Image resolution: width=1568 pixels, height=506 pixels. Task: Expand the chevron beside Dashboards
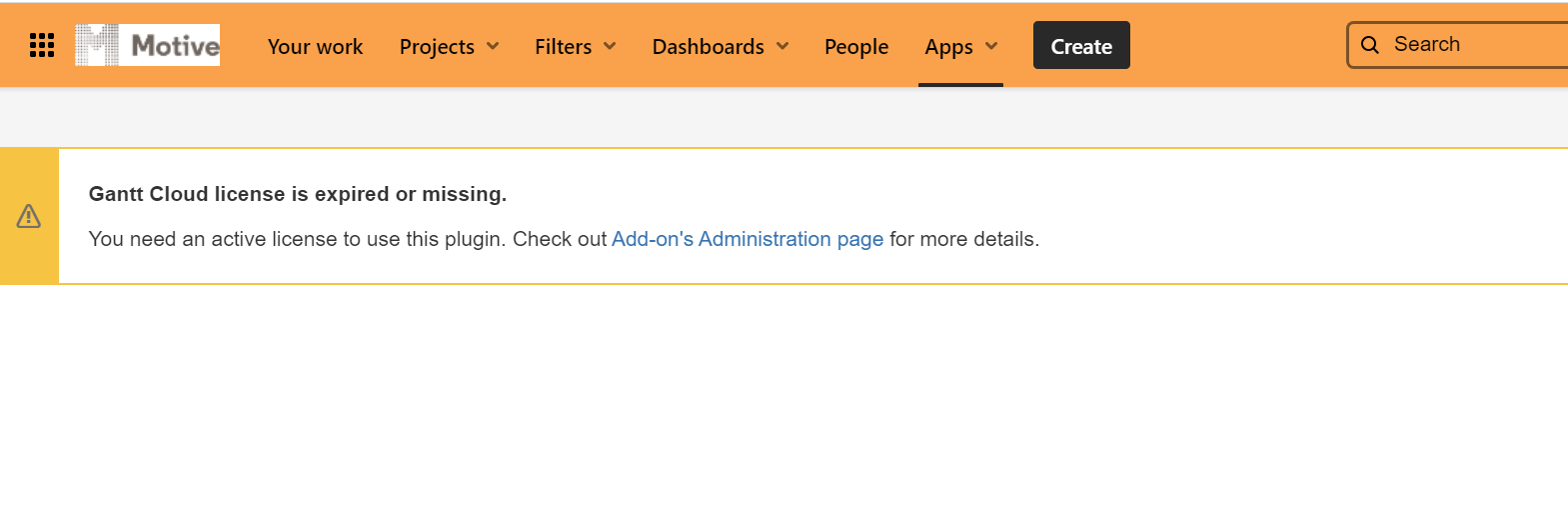coord(783,46)
